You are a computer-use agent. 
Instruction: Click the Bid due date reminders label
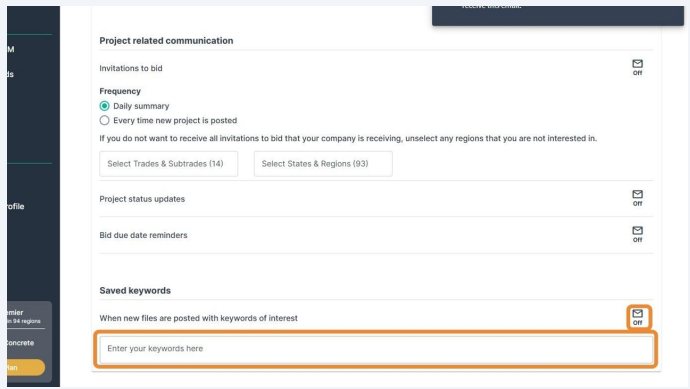tap(143, 235)
